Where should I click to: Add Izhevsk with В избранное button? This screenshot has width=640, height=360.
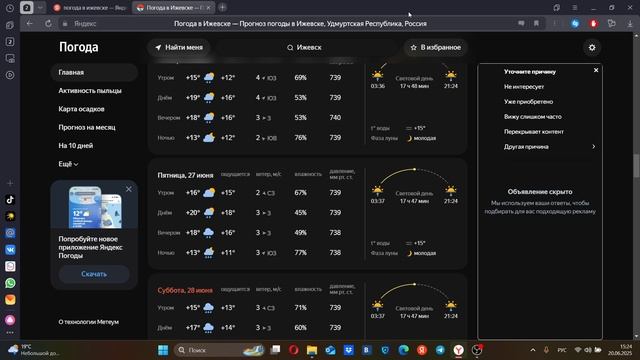[436, 47]
